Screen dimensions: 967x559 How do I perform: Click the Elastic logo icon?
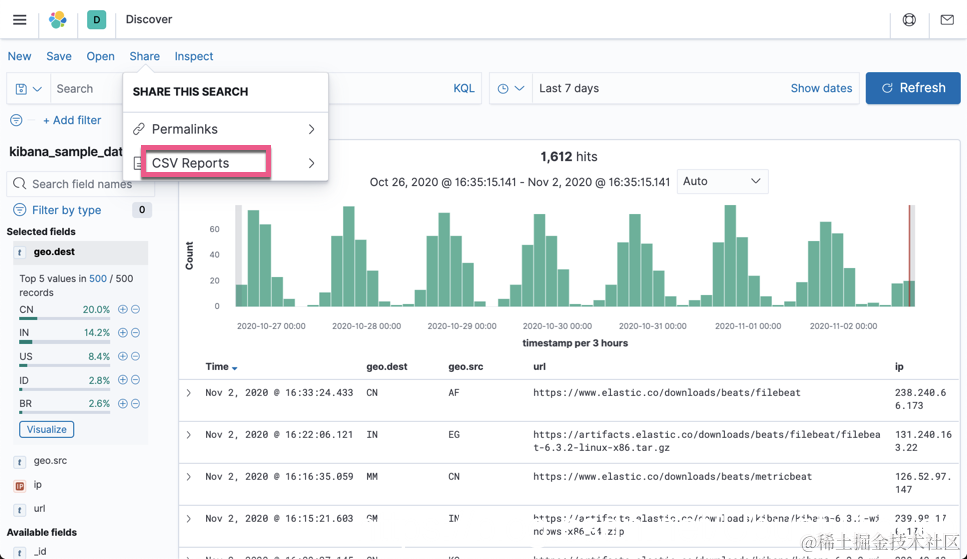coord(58,20)
